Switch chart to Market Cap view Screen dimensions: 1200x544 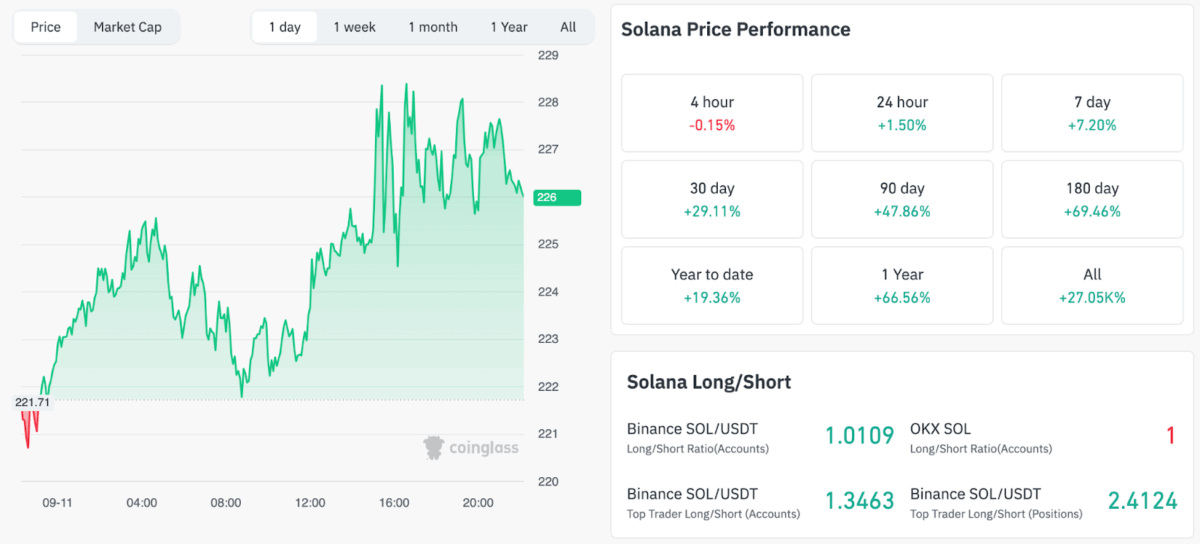(x=127, y=27)
